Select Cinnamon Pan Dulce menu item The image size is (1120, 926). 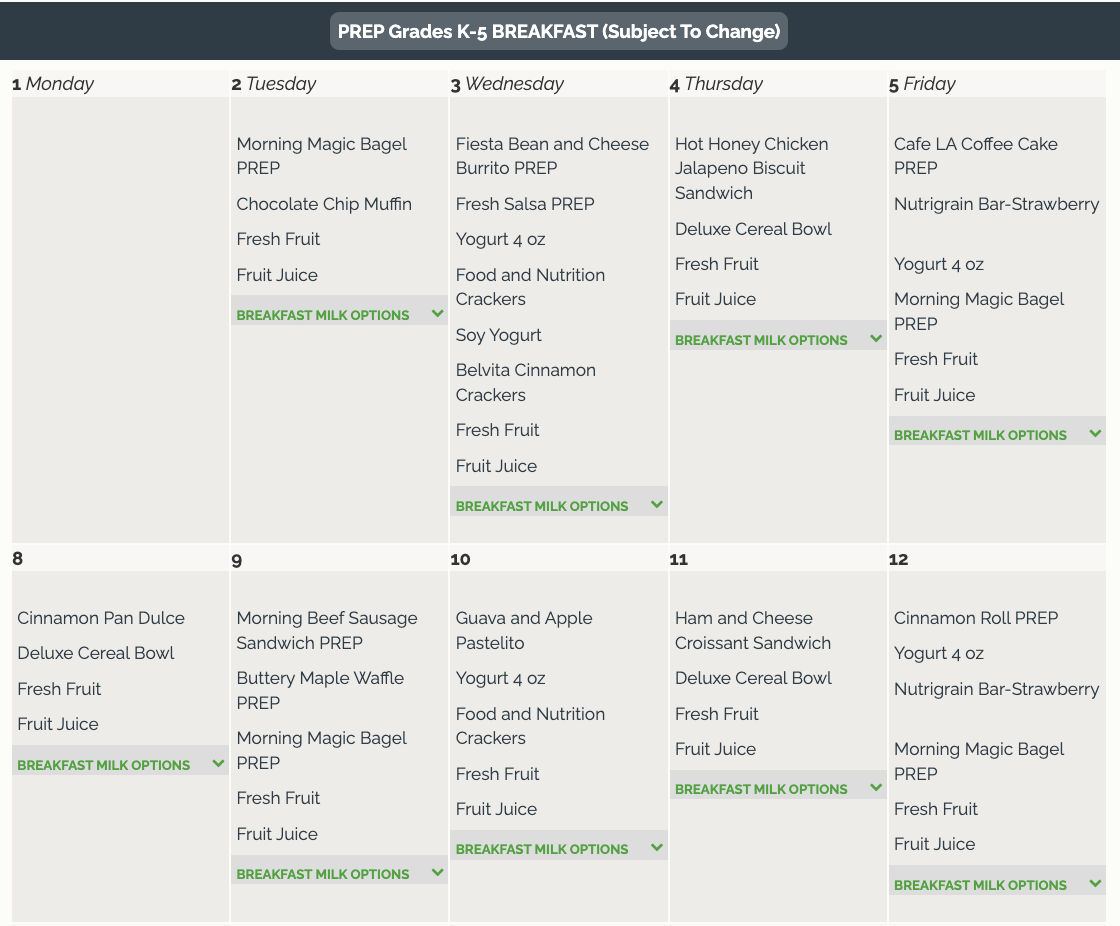pyautogui.click(x=101, y=618)
